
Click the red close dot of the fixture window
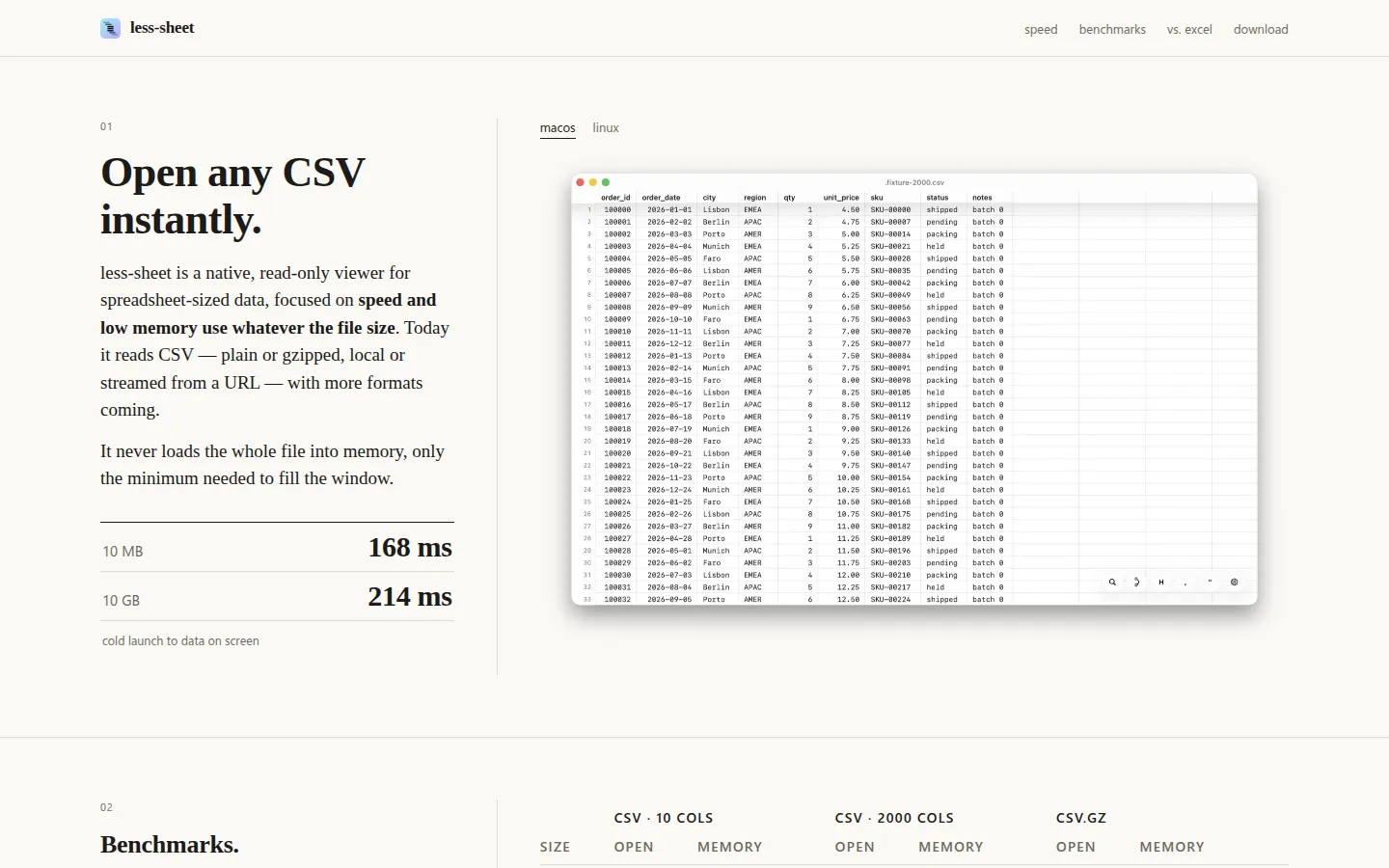click(580, 182)
